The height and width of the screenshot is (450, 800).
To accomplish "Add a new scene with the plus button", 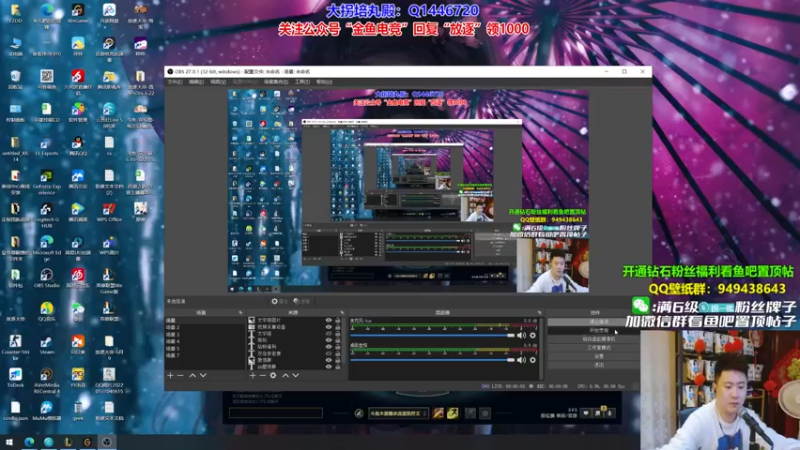I will tap(170, 376).
